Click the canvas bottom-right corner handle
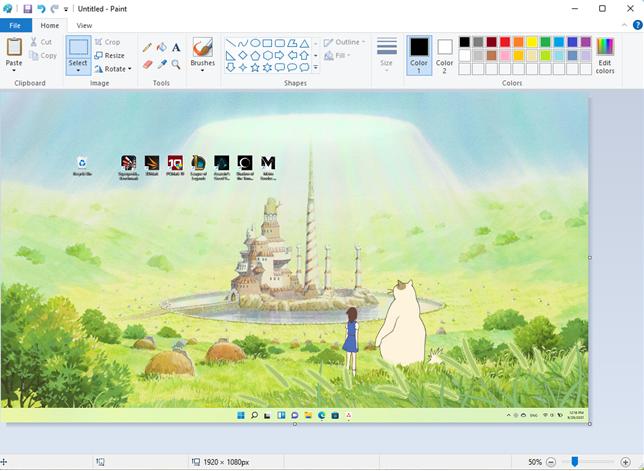644x471 pixels. tap(590, 424)
